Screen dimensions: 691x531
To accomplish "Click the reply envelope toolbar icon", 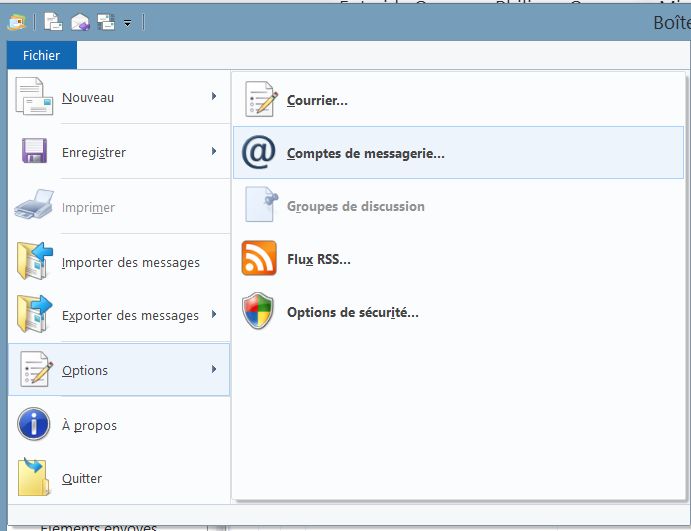I will (80, 22).
